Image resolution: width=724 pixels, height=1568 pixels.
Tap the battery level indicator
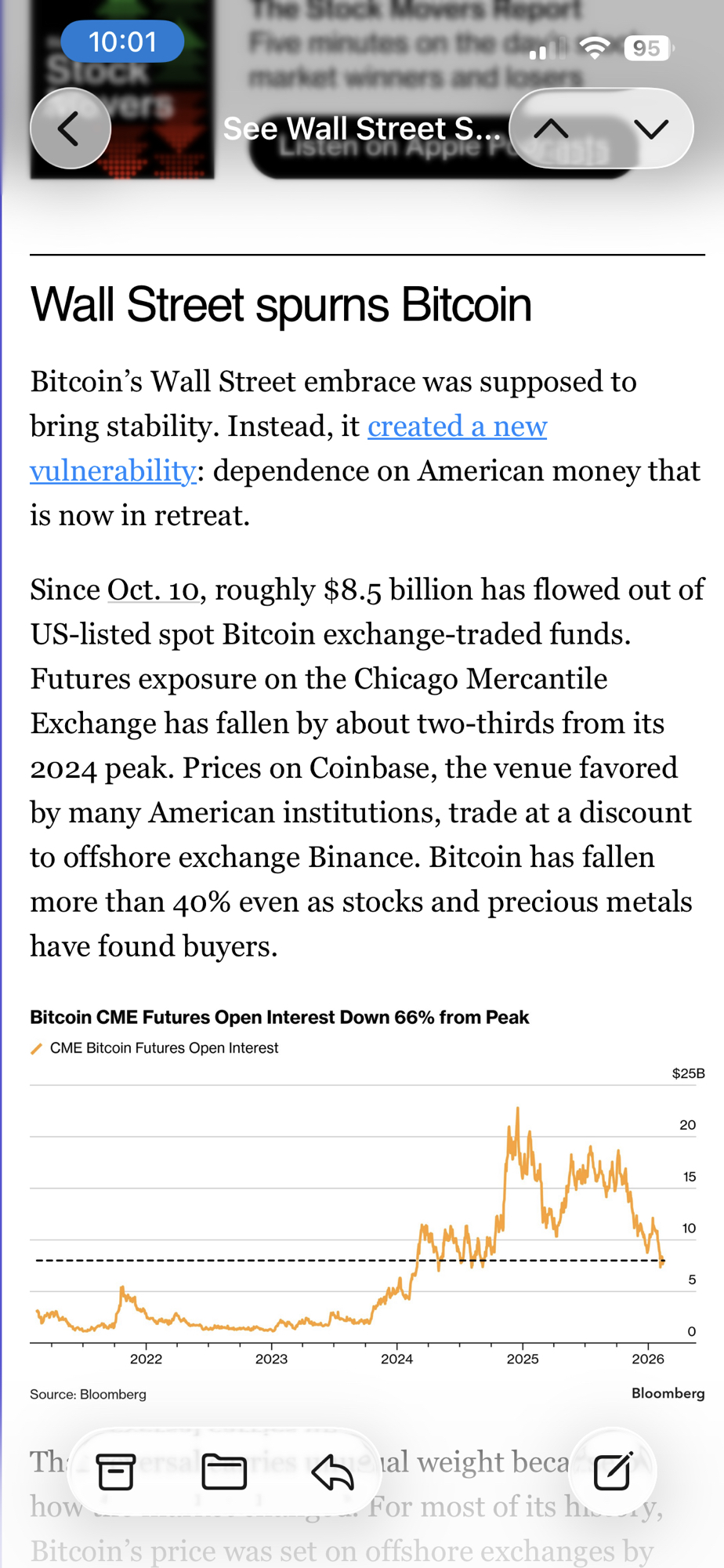tap(647, 48)
